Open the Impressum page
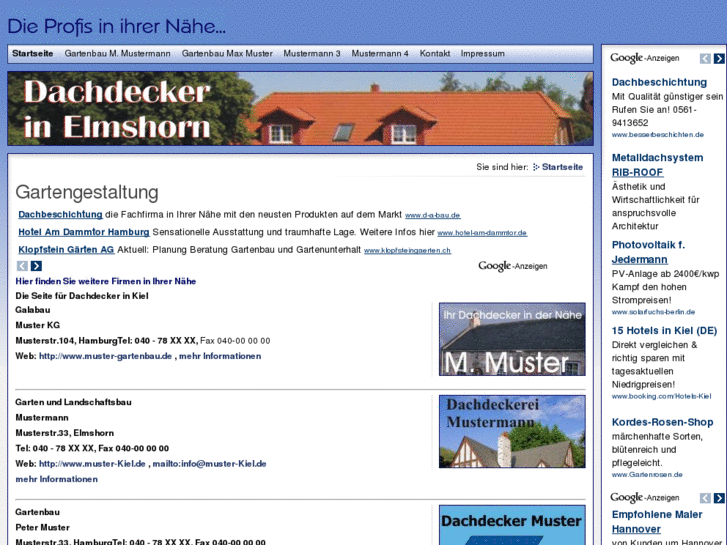The width and height of the screenshot is (727, 545). click(482, 53)
